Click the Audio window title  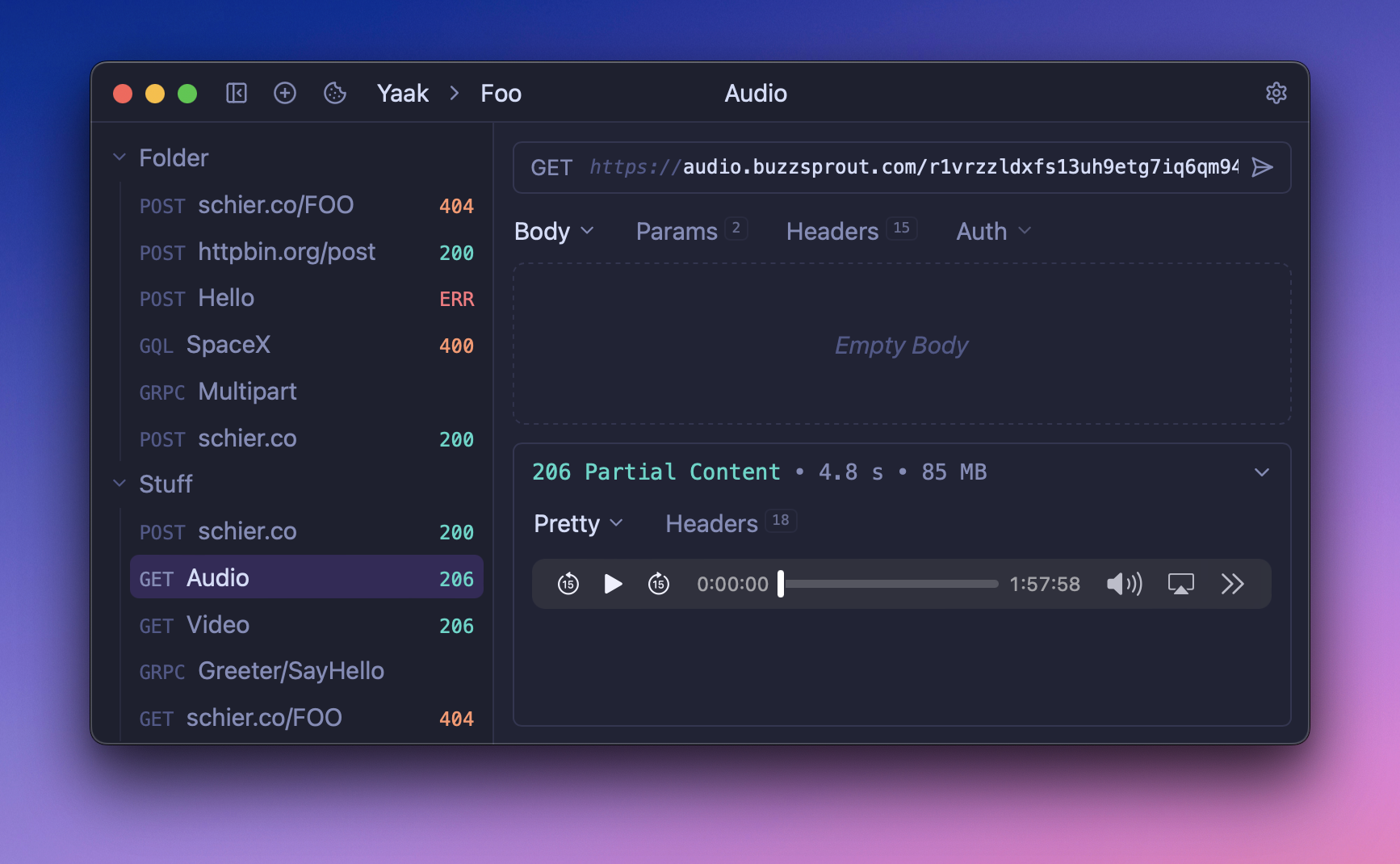click(756, 93)
